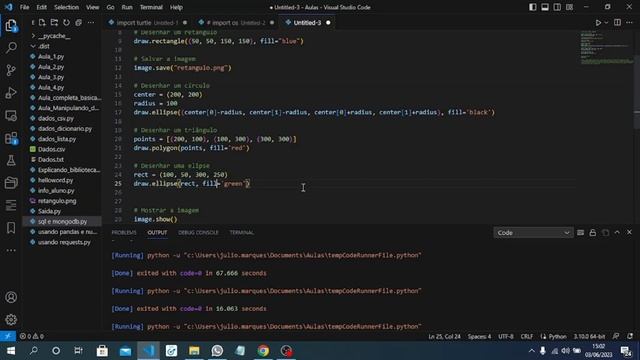Switch to import turtle Untitled-1 tab
Viewport: 640px width, 360px height.
[147, 23]
